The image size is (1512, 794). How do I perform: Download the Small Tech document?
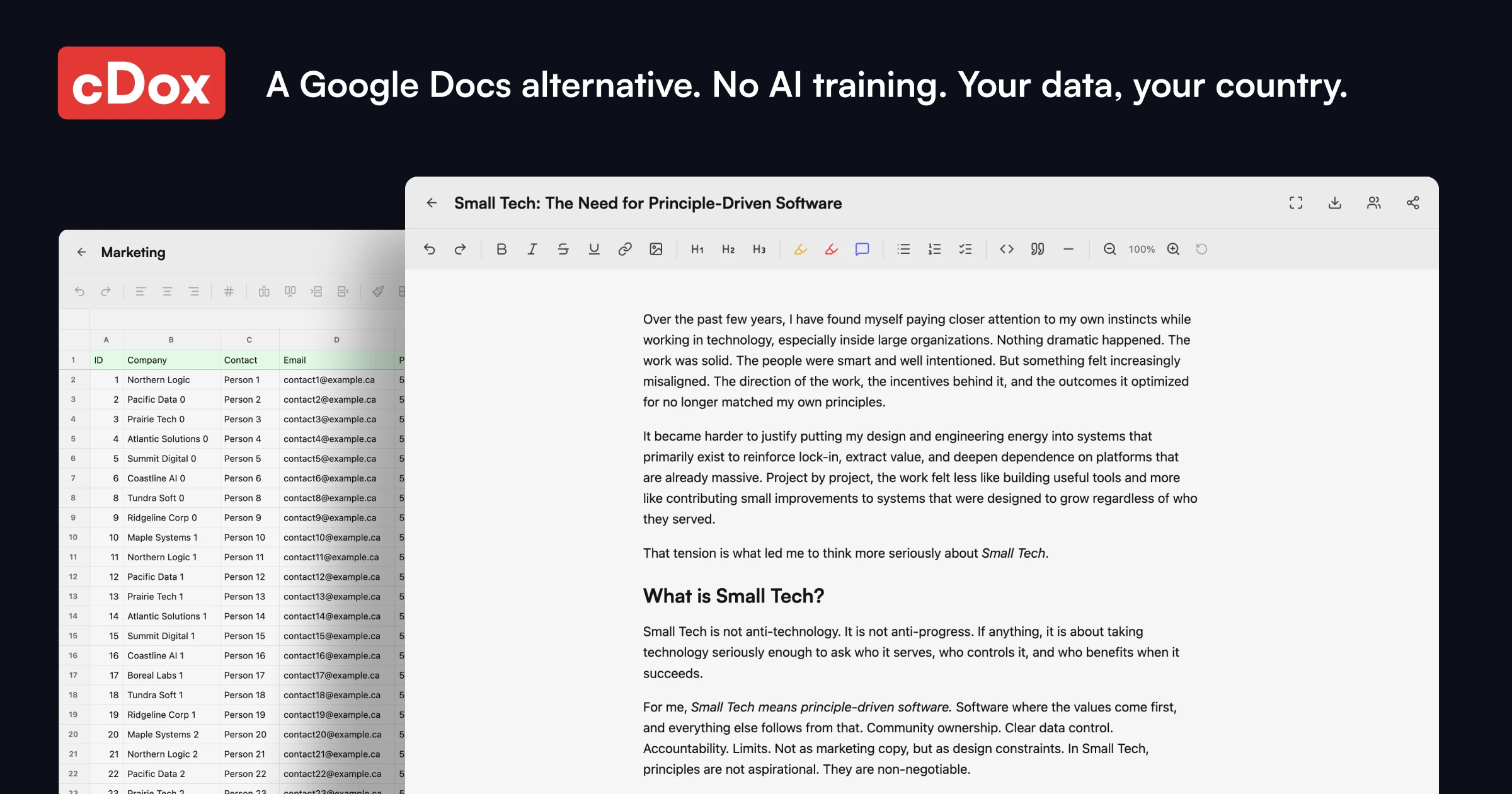1335,203
